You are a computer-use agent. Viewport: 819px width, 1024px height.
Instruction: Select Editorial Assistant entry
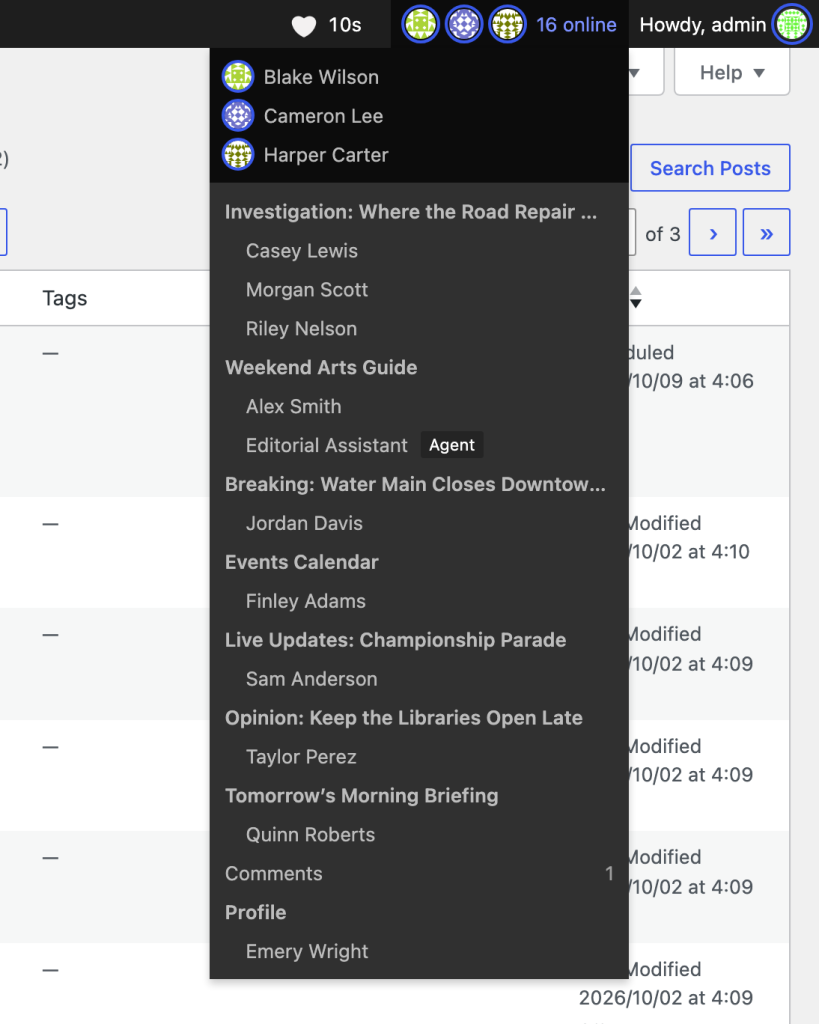pos(327,445)
